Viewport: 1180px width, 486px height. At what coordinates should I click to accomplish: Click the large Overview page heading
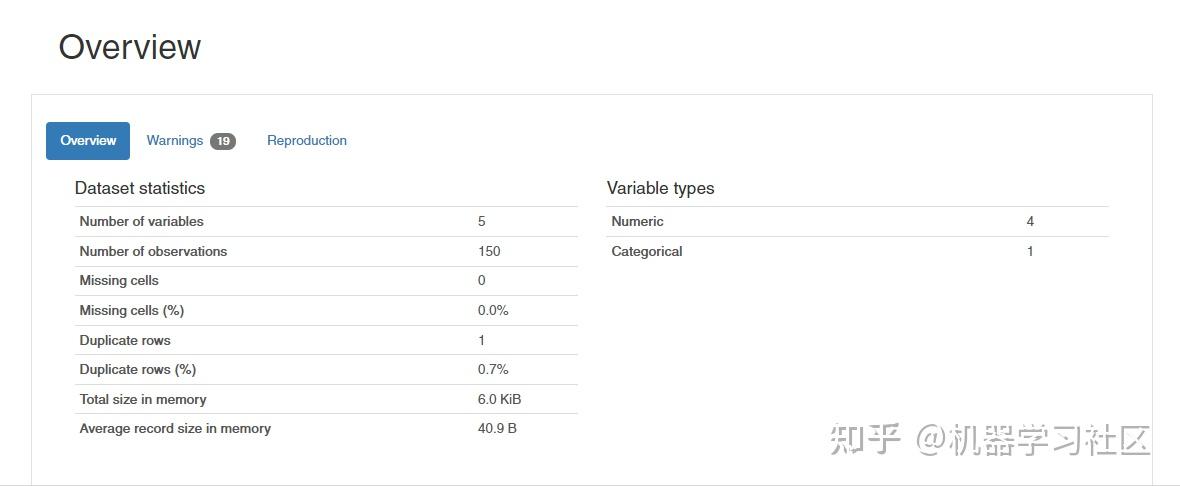[x=130, y=47]
